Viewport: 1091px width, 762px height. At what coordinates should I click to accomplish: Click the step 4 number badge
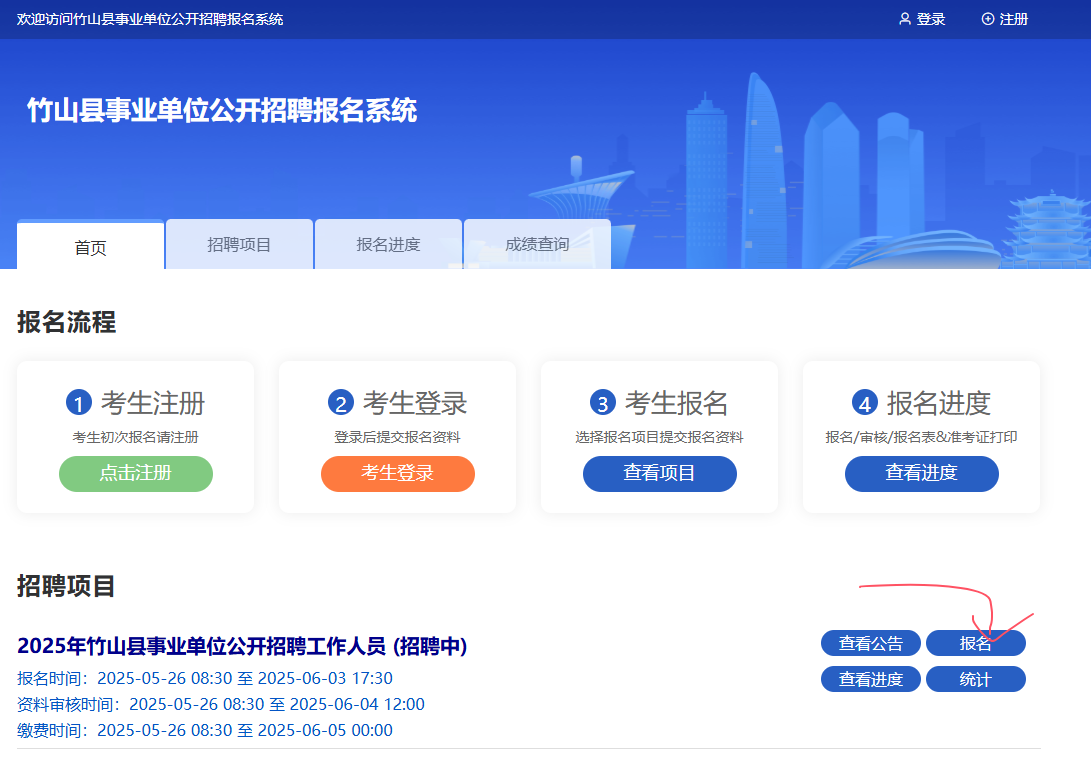click(x=865, y=402)
